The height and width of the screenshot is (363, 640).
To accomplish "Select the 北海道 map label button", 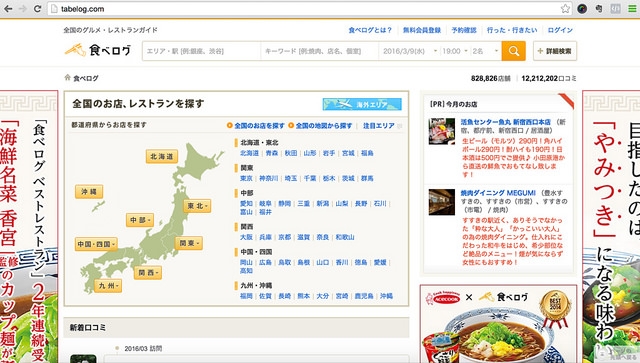I will point(162,156).
